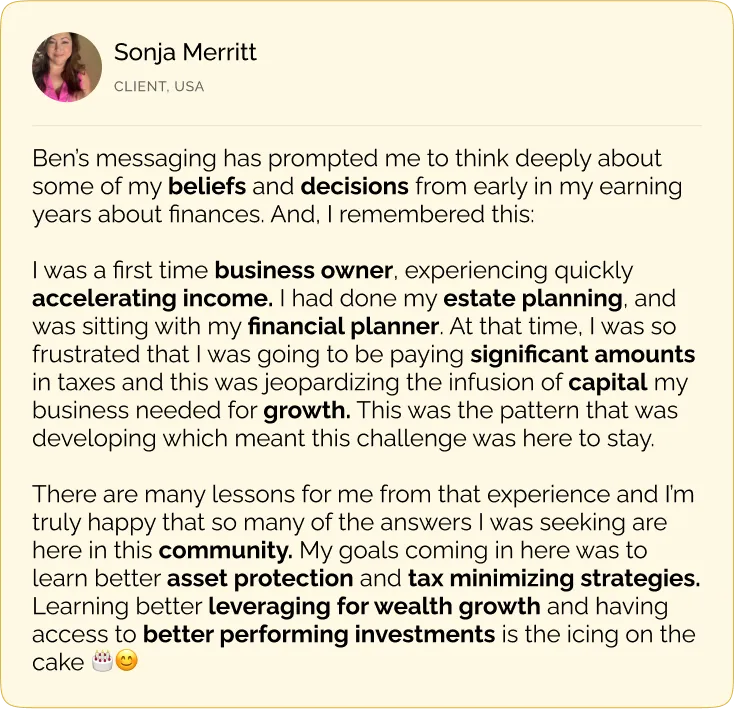
Task: Click the CLIENT, USA label
Action: click(159, 87)
